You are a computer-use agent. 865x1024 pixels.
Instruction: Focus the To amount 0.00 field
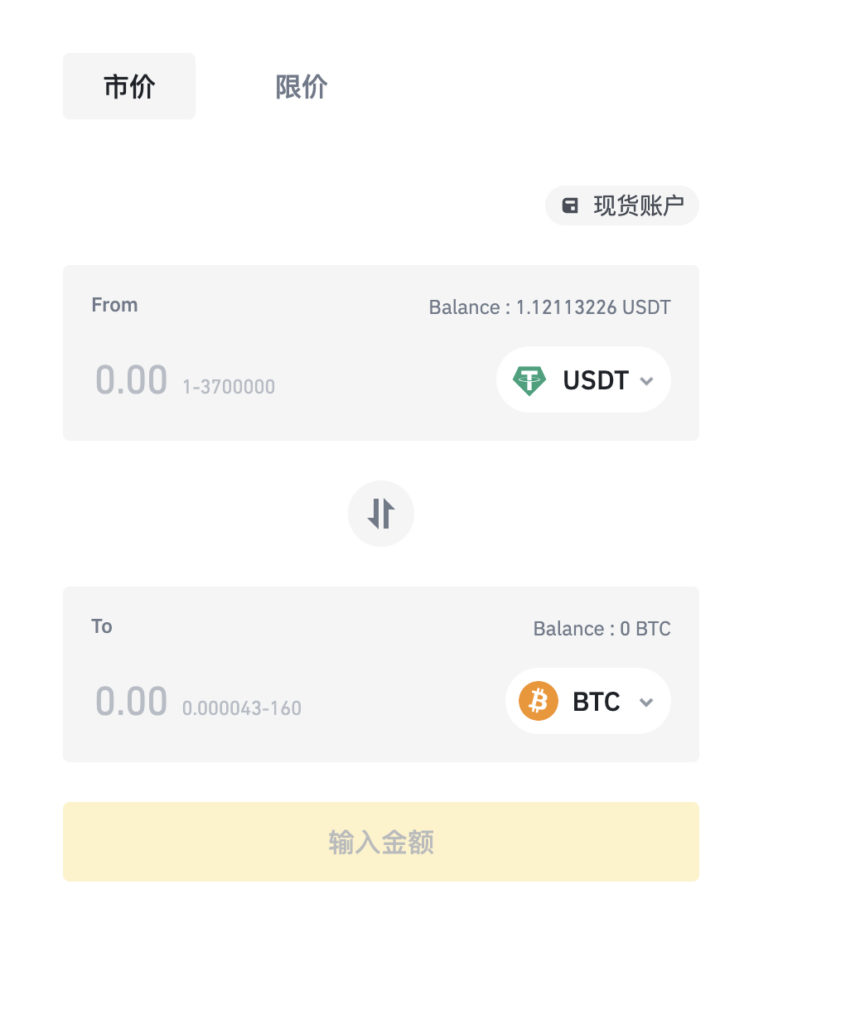131,701
